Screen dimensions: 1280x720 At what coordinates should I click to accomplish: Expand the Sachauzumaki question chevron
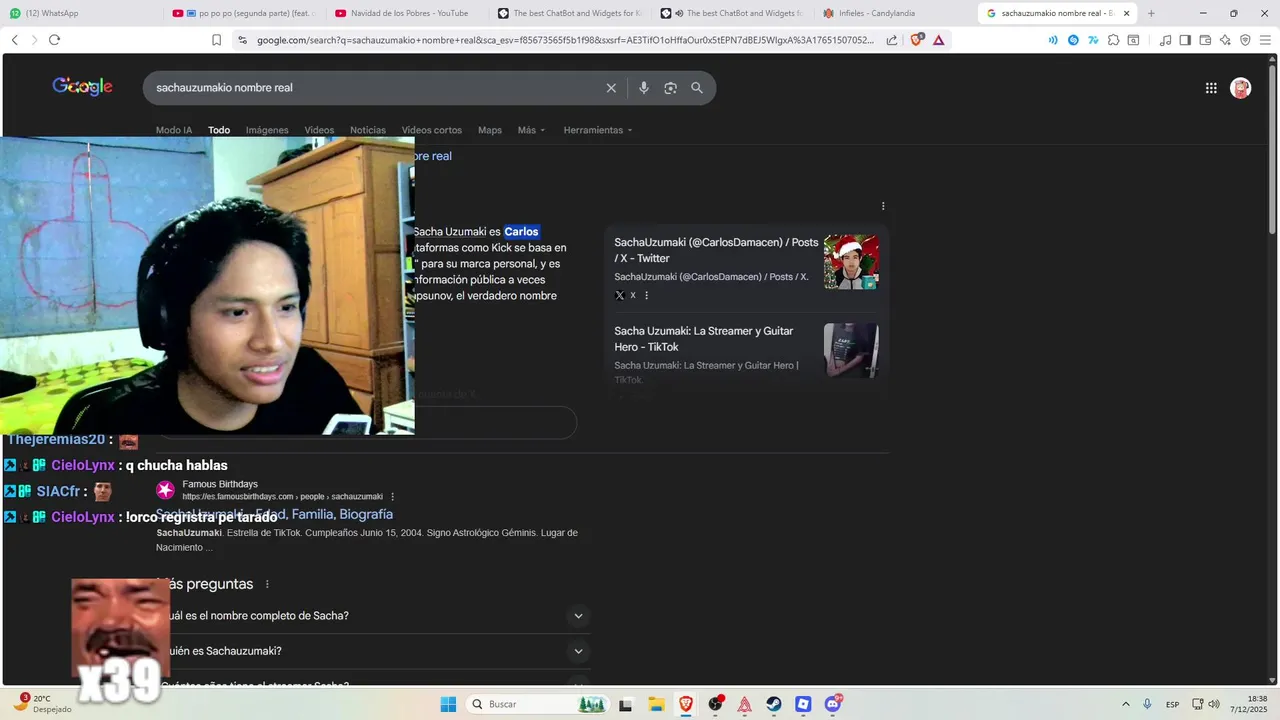tap(578, 651)
